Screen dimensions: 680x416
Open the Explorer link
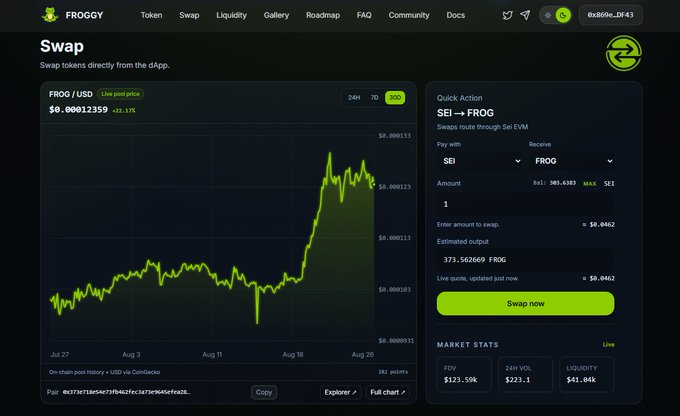[x=340, y=392]
